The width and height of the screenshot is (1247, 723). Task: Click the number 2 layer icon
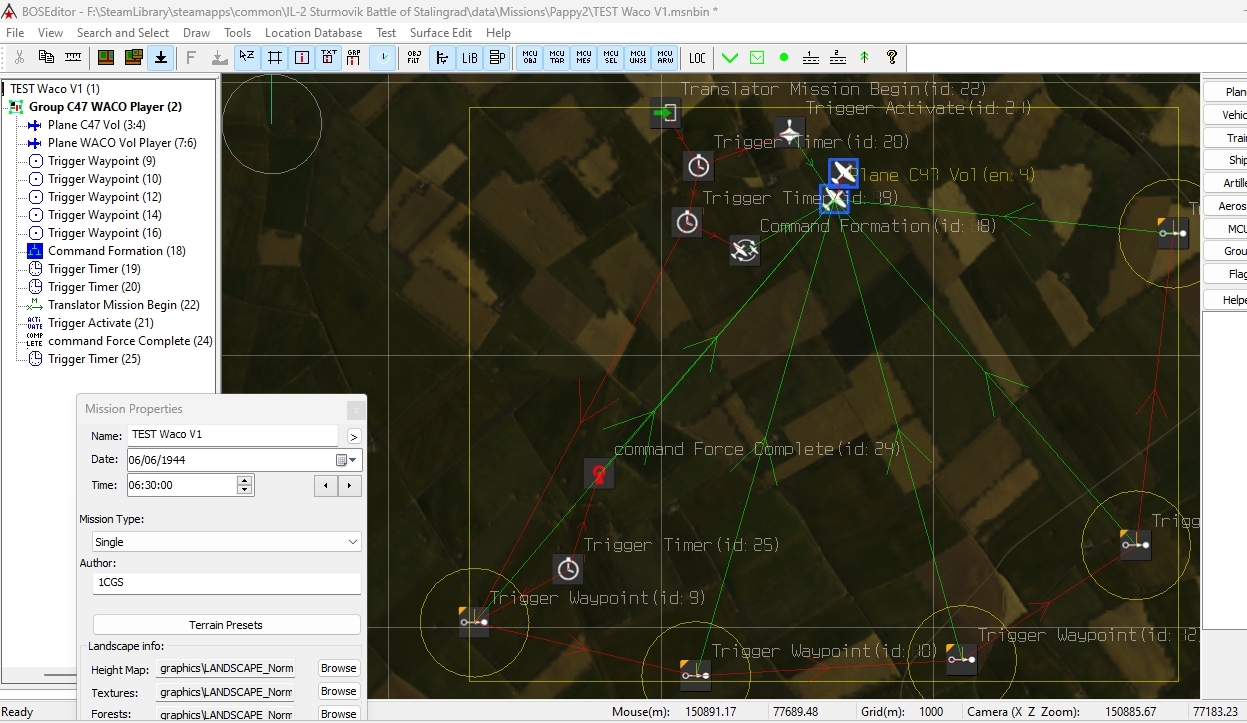click(x=838, y=58)
